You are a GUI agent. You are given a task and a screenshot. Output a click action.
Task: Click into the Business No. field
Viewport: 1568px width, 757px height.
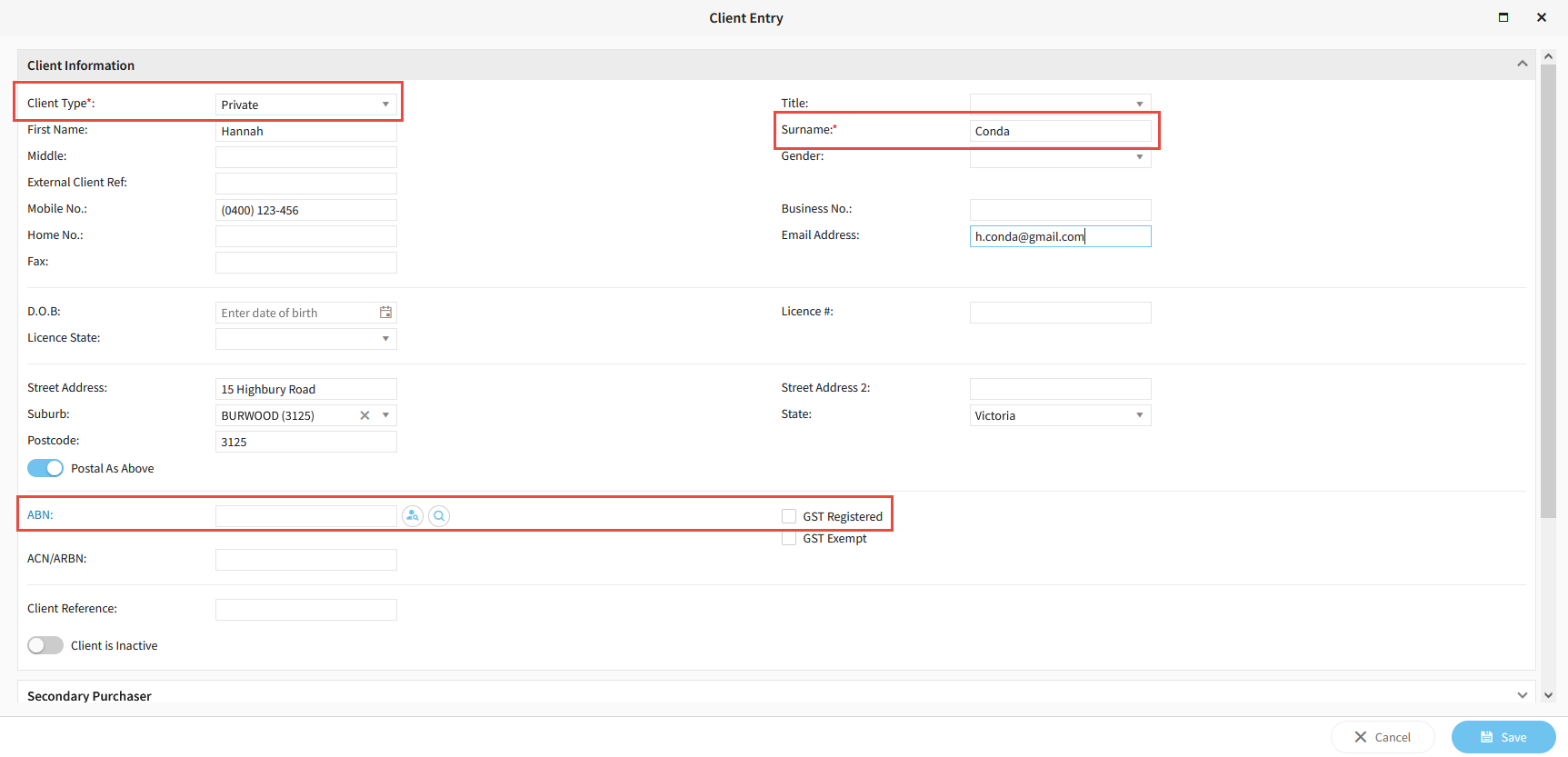[x=1060, y=210]
